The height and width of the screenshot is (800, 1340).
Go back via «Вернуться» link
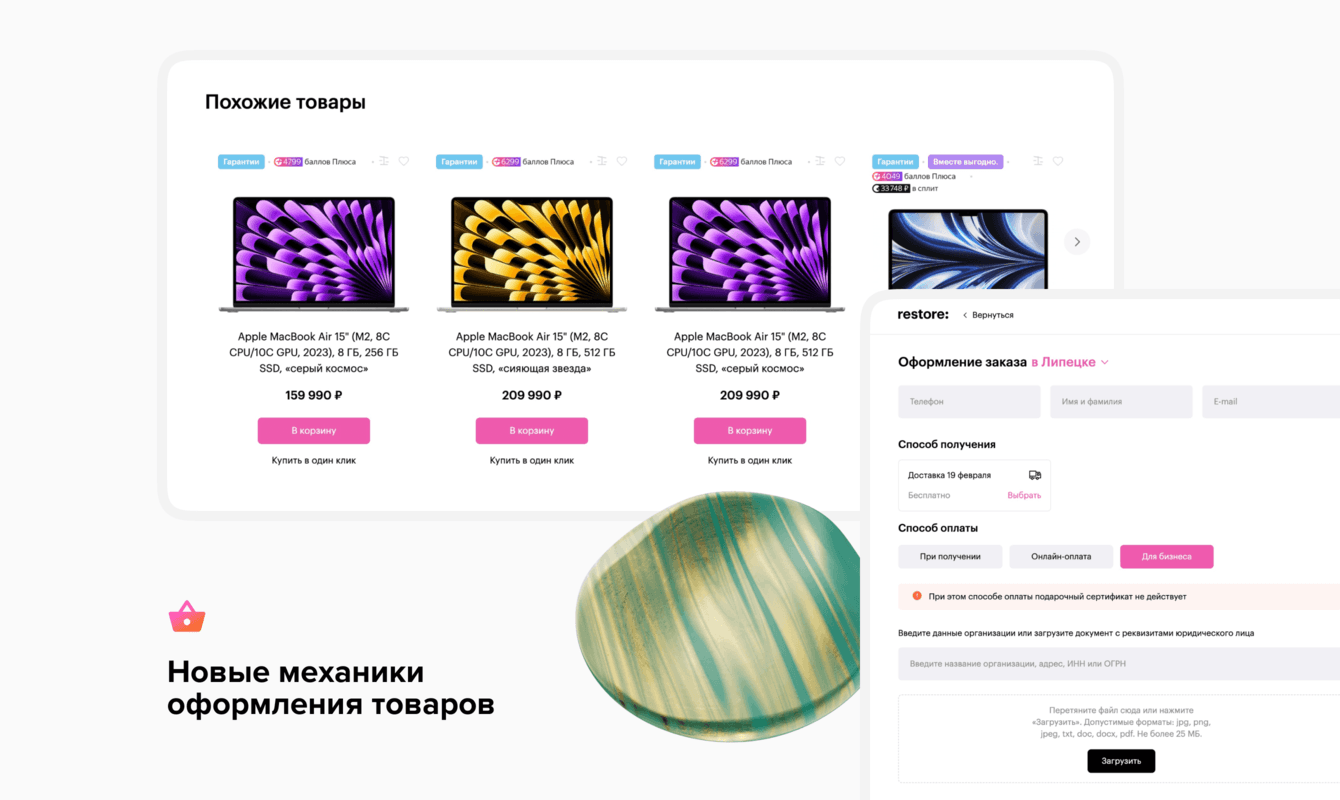pos(988,315)
